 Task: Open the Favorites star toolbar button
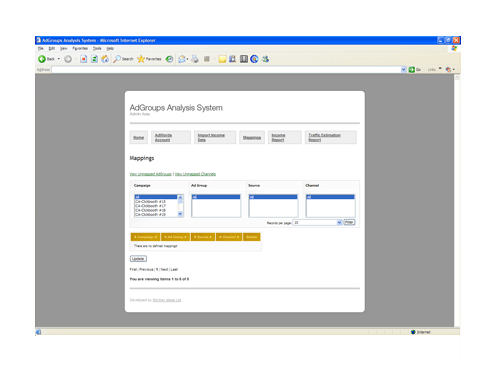point(149,59)
